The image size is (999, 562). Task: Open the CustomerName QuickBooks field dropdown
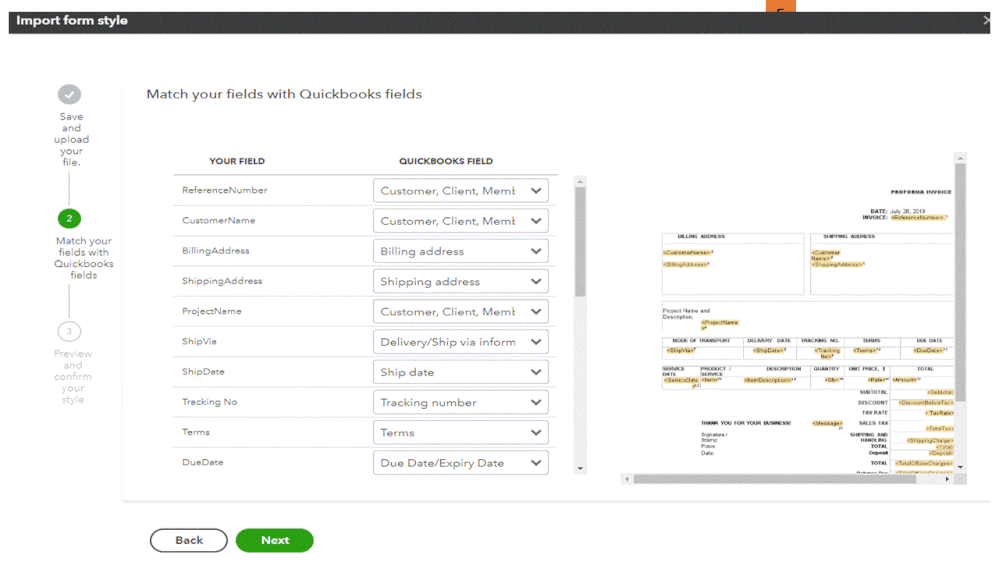pos(460,221)
